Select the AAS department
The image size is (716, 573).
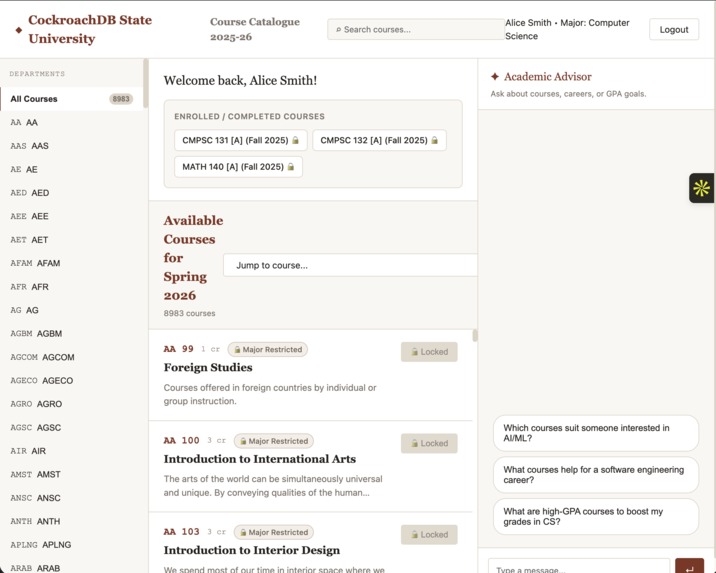[72, 146]
